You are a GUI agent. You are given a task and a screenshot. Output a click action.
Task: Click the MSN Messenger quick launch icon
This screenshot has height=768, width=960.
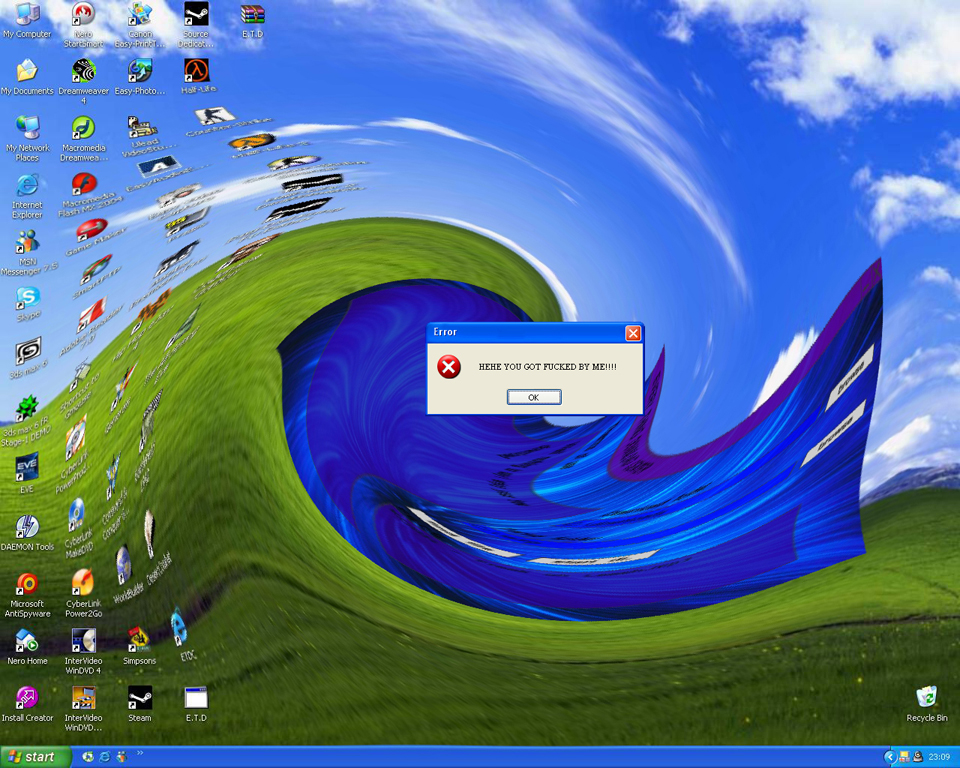coord(122,757)
